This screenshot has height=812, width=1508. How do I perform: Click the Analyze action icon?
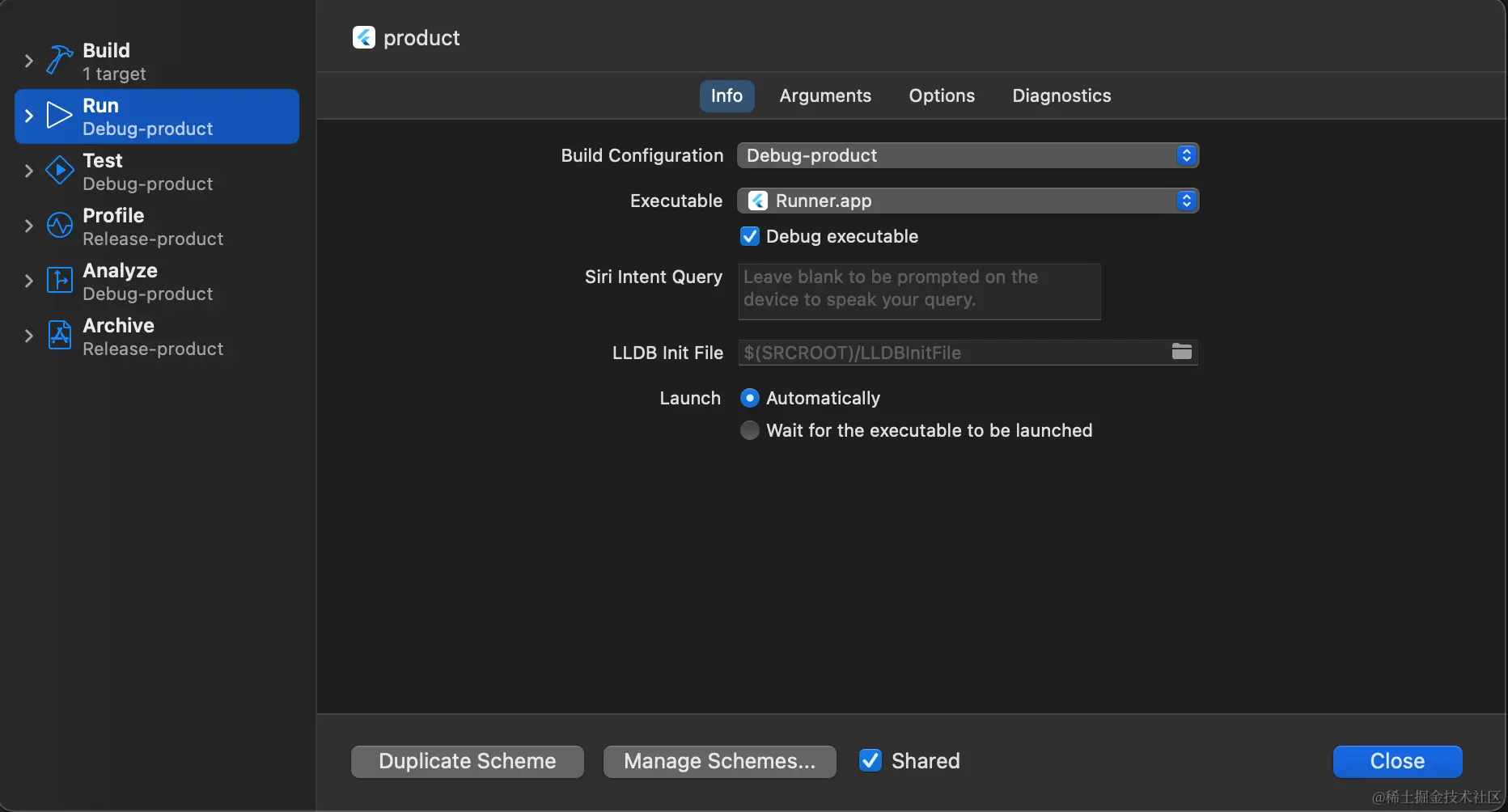(59, 281)
